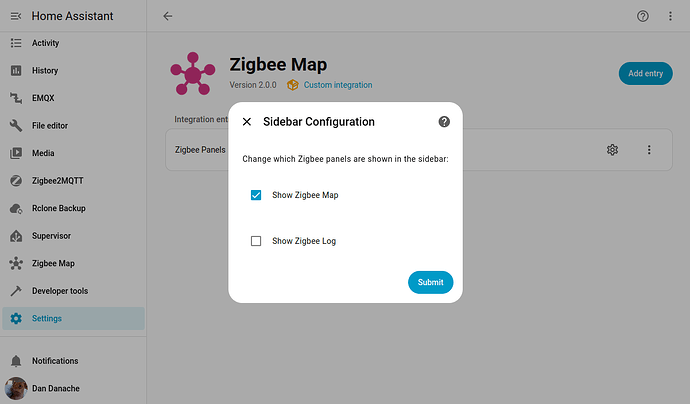Click the EMQX sidebar icon
Screen dimensions: 690x404
(x=16, y=98)
